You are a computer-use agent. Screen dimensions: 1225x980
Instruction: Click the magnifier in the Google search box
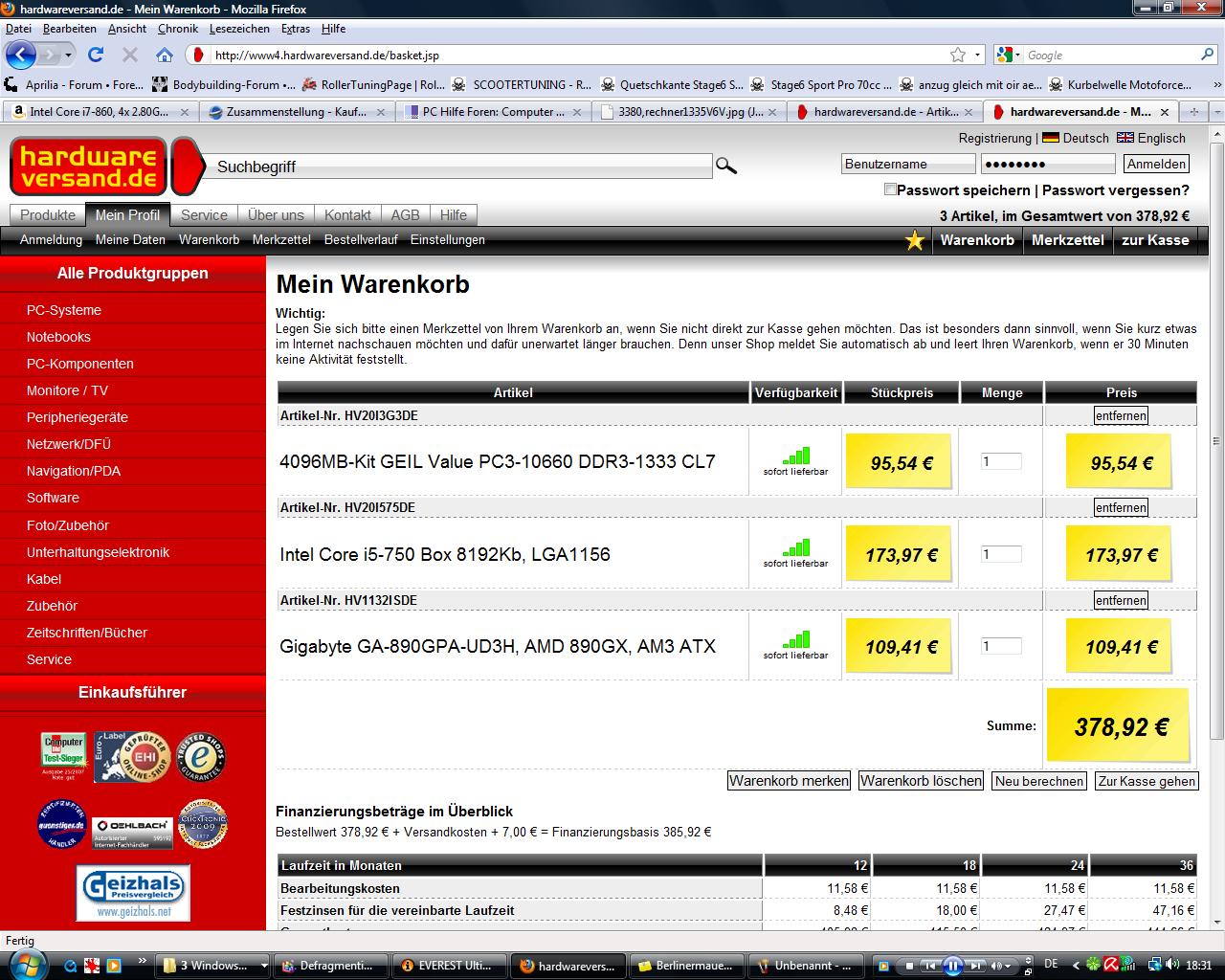(1207, 55)
